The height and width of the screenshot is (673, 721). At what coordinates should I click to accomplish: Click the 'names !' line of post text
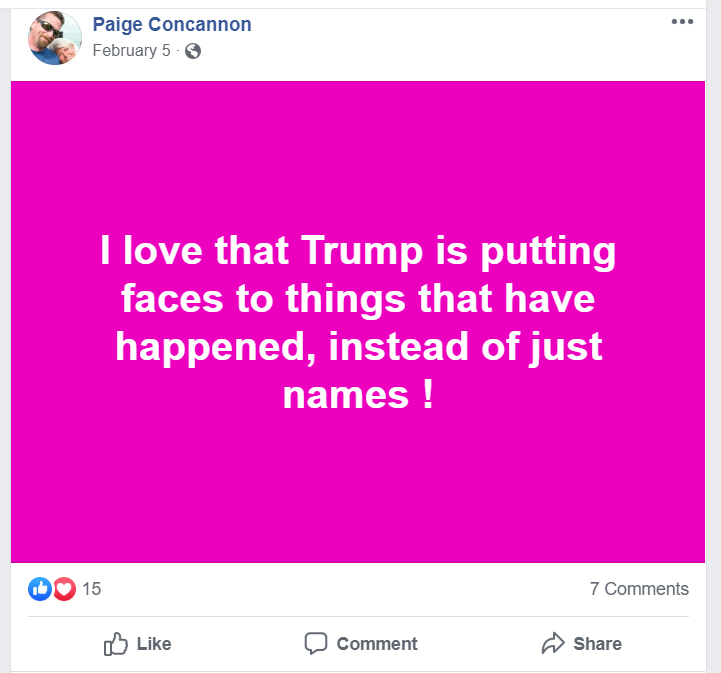click(x=360, y=395)
